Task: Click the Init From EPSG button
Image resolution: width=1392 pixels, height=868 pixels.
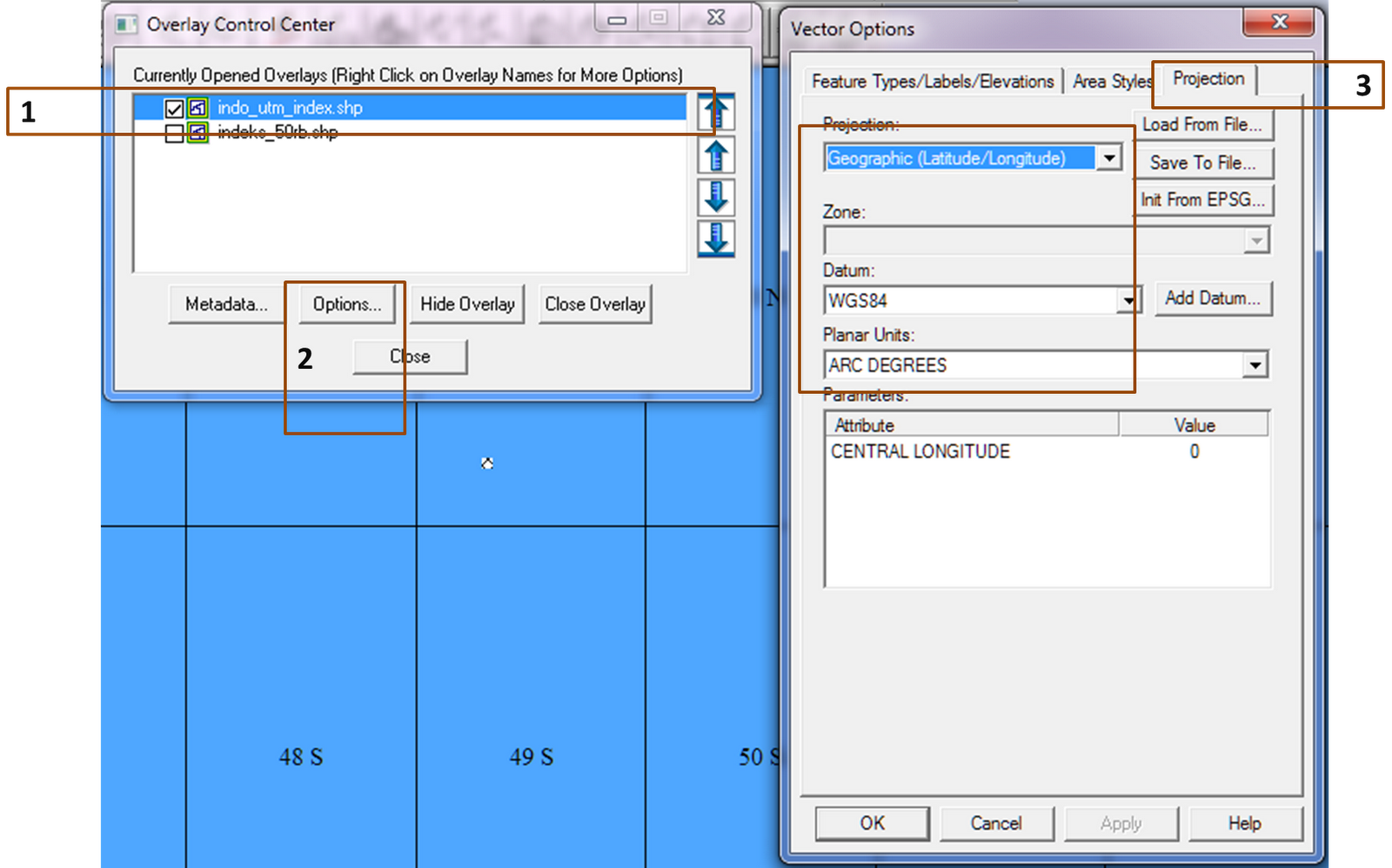Action: [1203, 199]
